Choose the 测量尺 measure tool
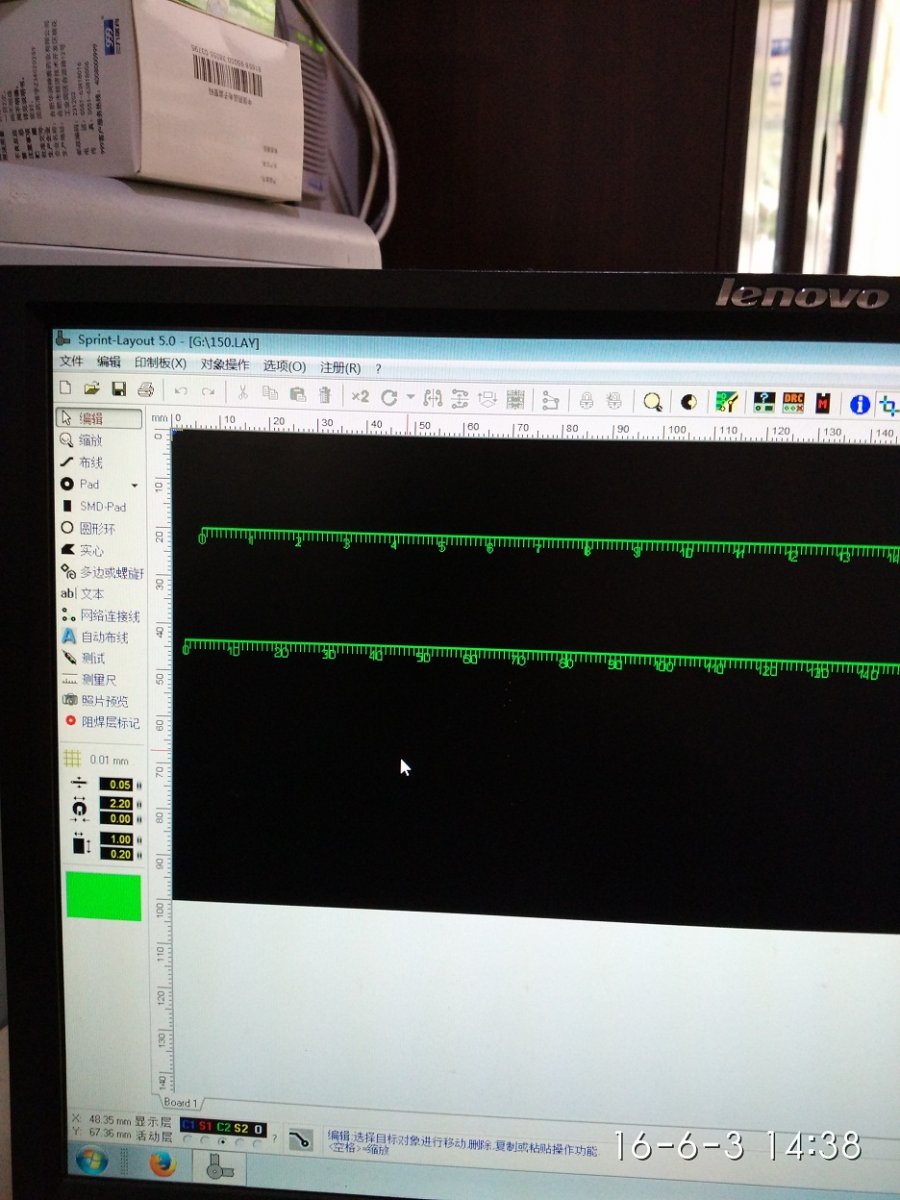The height and width of the screenshot is (1200, 900). click(98, 680)
